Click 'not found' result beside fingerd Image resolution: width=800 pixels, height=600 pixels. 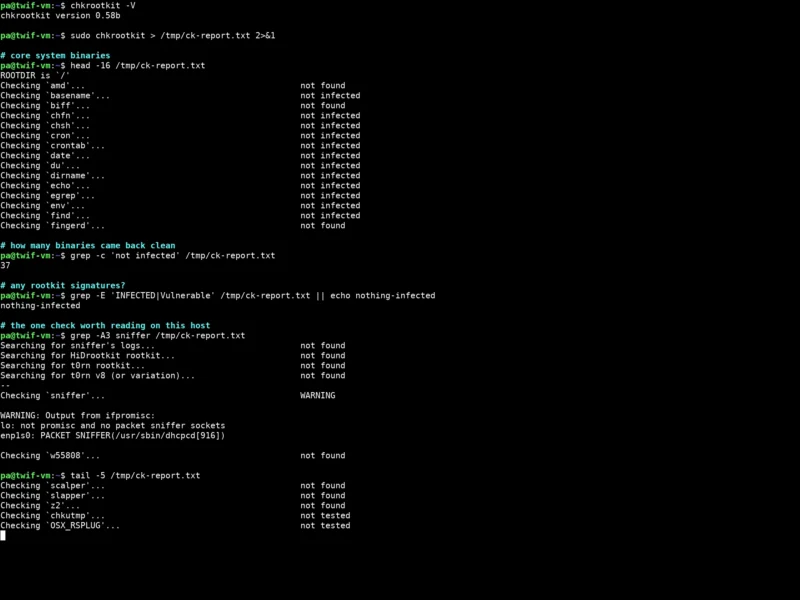(322, 226)
